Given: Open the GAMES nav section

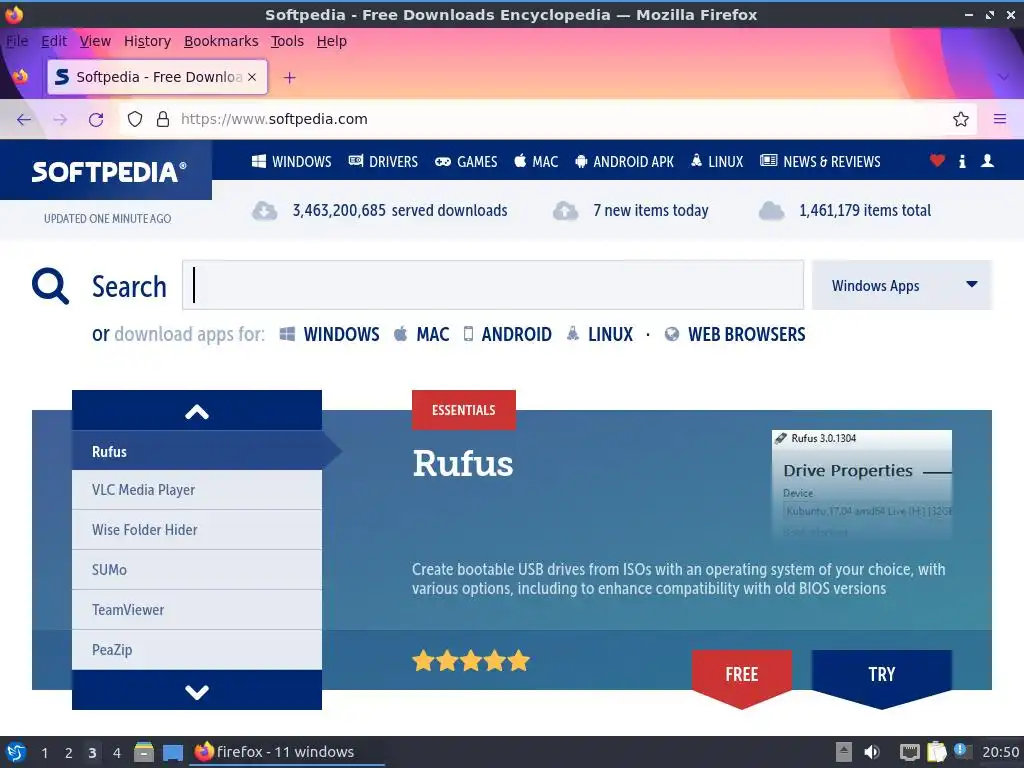Looking at the screenshot, I should click(466, 161).
